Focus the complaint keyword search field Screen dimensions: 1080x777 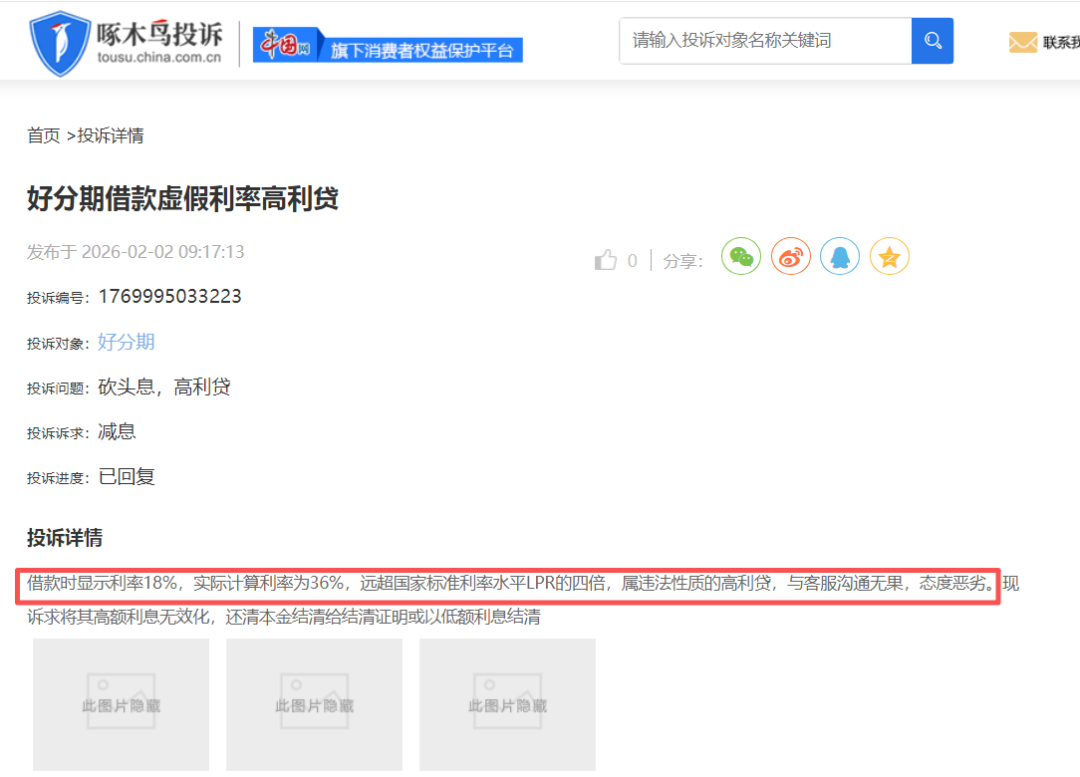[x=765, y=41]
